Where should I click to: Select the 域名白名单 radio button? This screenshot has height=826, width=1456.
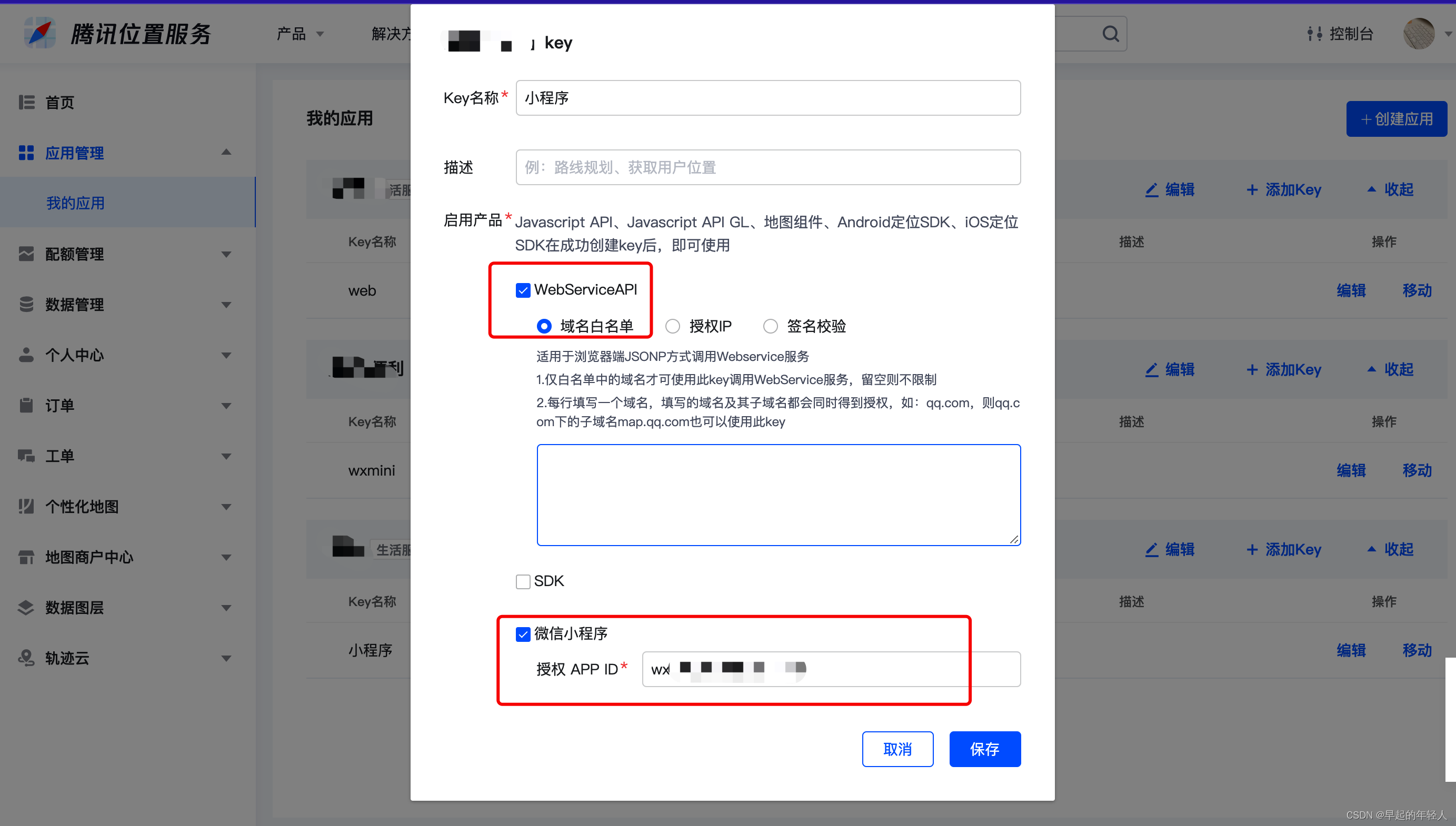544,326
